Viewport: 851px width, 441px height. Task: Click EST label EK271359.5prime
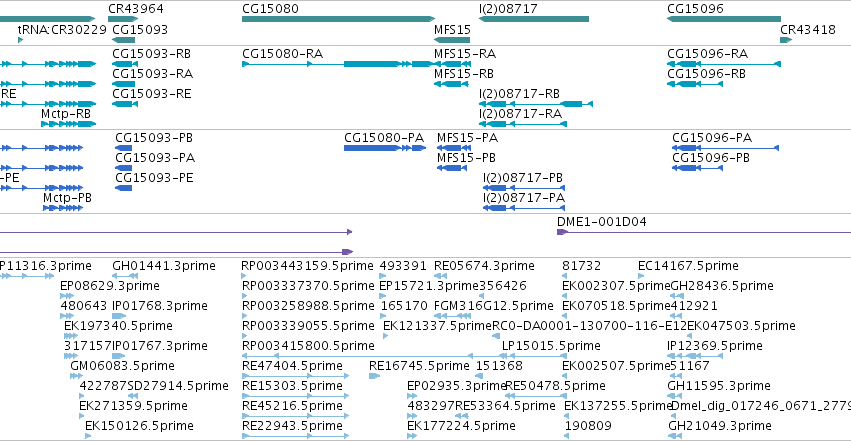(134, 406)
